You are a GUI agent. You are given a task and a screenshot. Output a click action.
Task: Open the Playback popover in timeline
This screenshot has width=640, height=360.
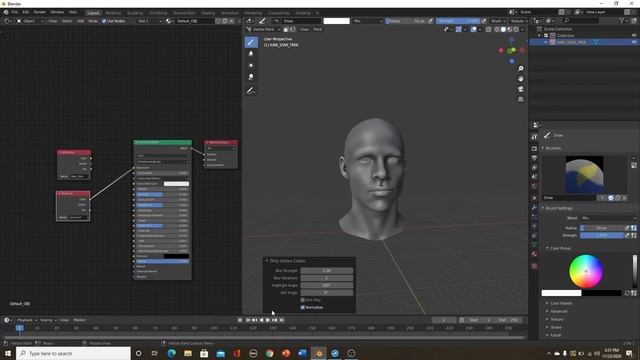(x=27, y=320)
